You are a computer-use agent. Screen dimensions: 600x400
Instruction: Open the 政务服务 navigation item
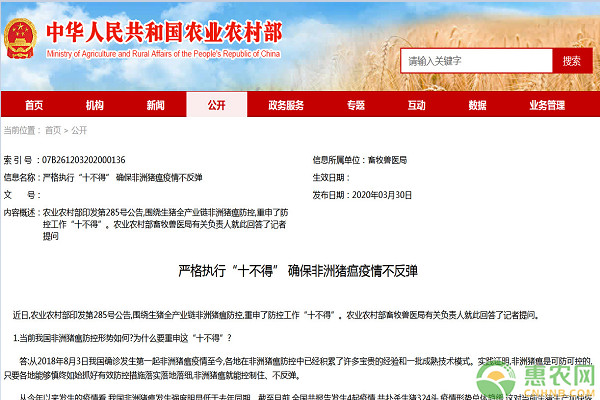286,105
